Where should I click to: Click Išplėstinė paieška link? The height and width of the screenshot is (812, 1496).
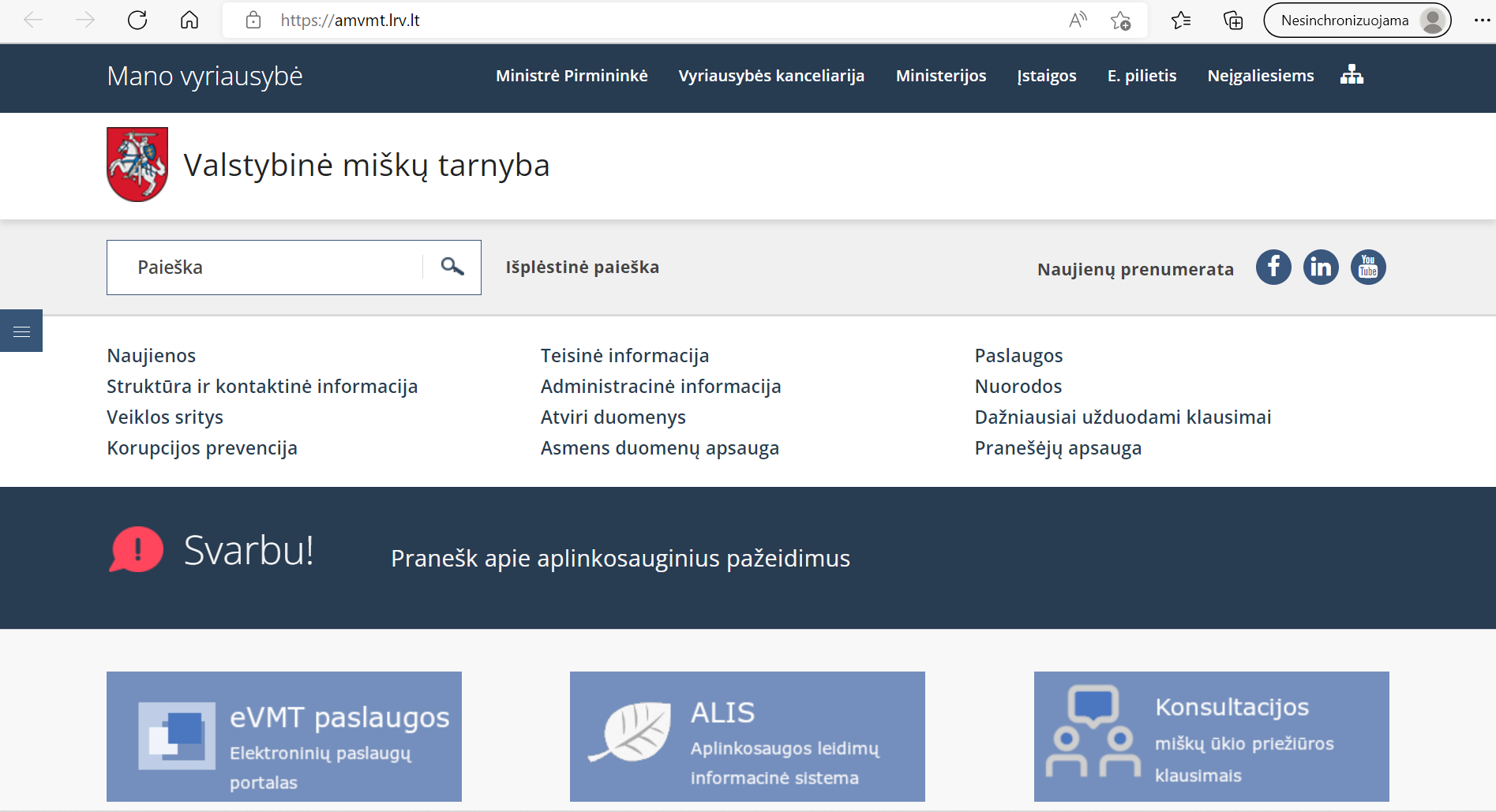click(582, 268)
